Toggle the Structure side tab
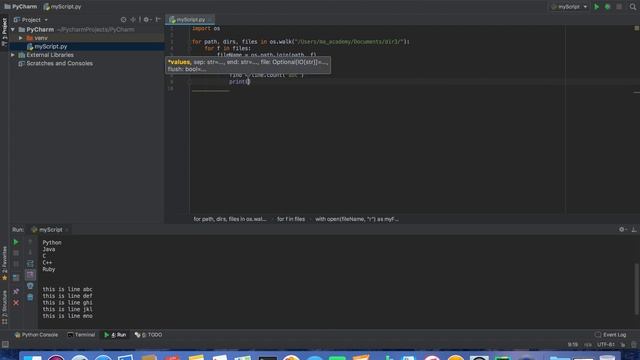The image size is (640, 360). click(x=4, y=307)
